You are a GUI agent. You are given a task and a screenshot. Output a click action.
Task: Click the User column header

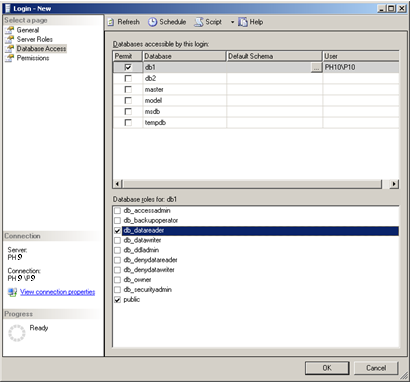tap(361, 56)
